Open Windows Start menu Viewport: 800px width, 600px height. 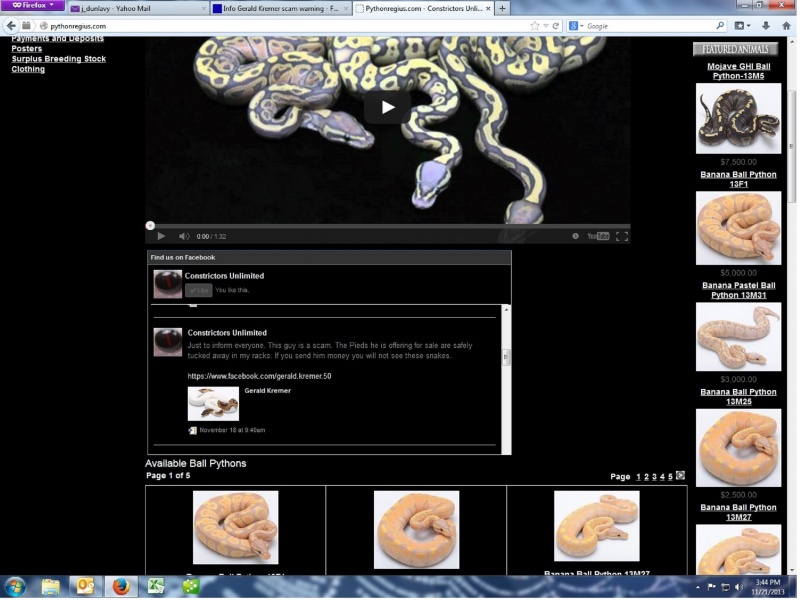[x=15, y=587]
